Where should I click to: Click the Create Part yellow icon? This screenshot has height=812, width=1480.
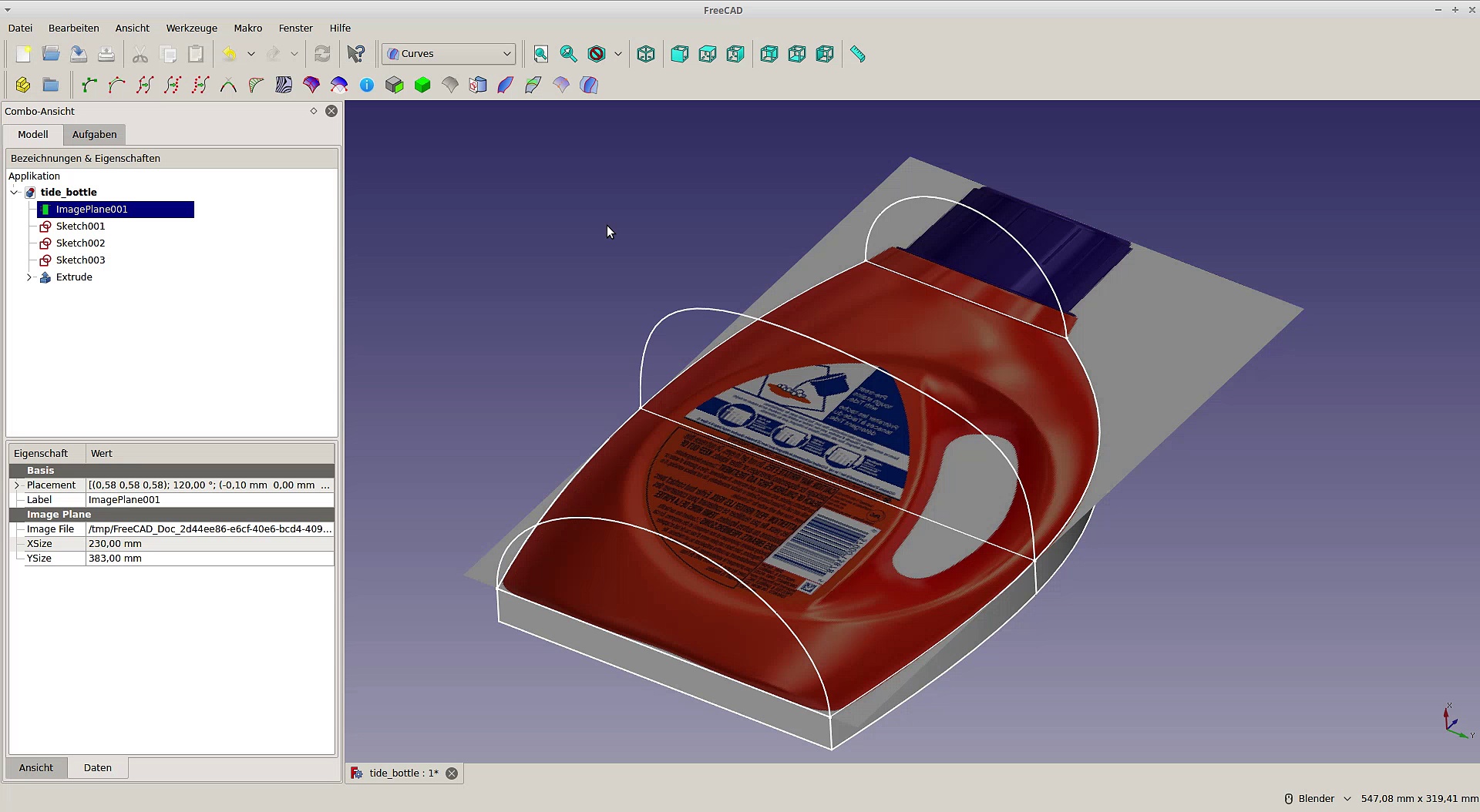tap(23, 85)
